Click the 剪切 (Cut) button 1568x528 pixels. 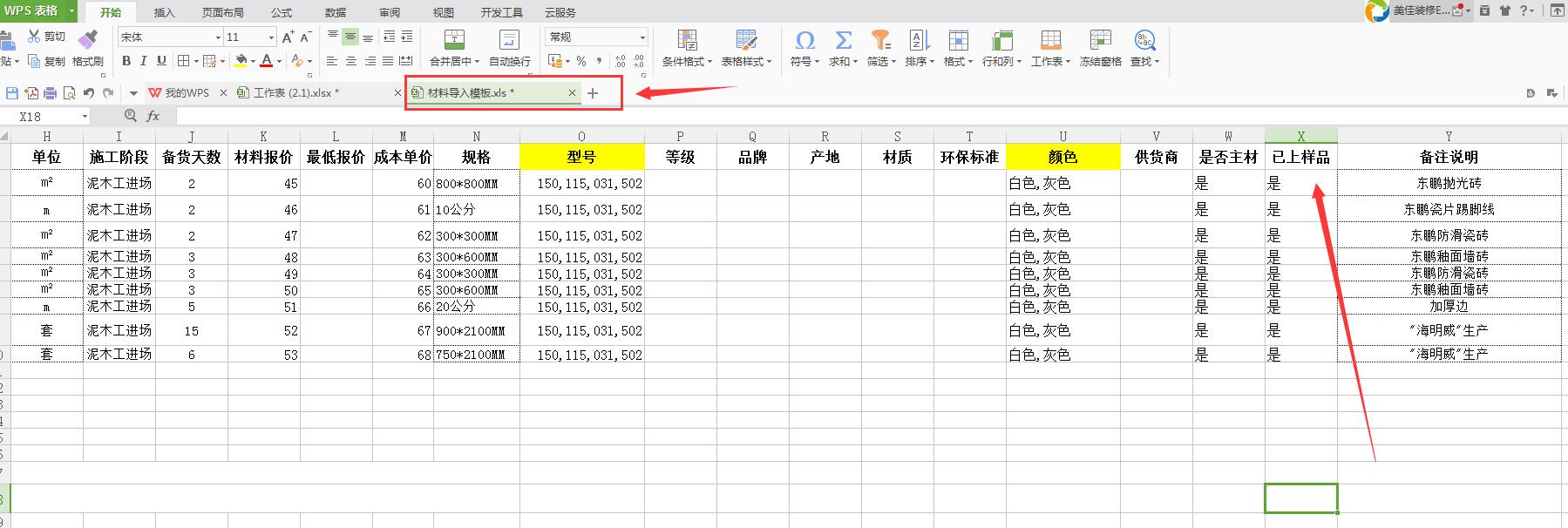click(47, 37)
